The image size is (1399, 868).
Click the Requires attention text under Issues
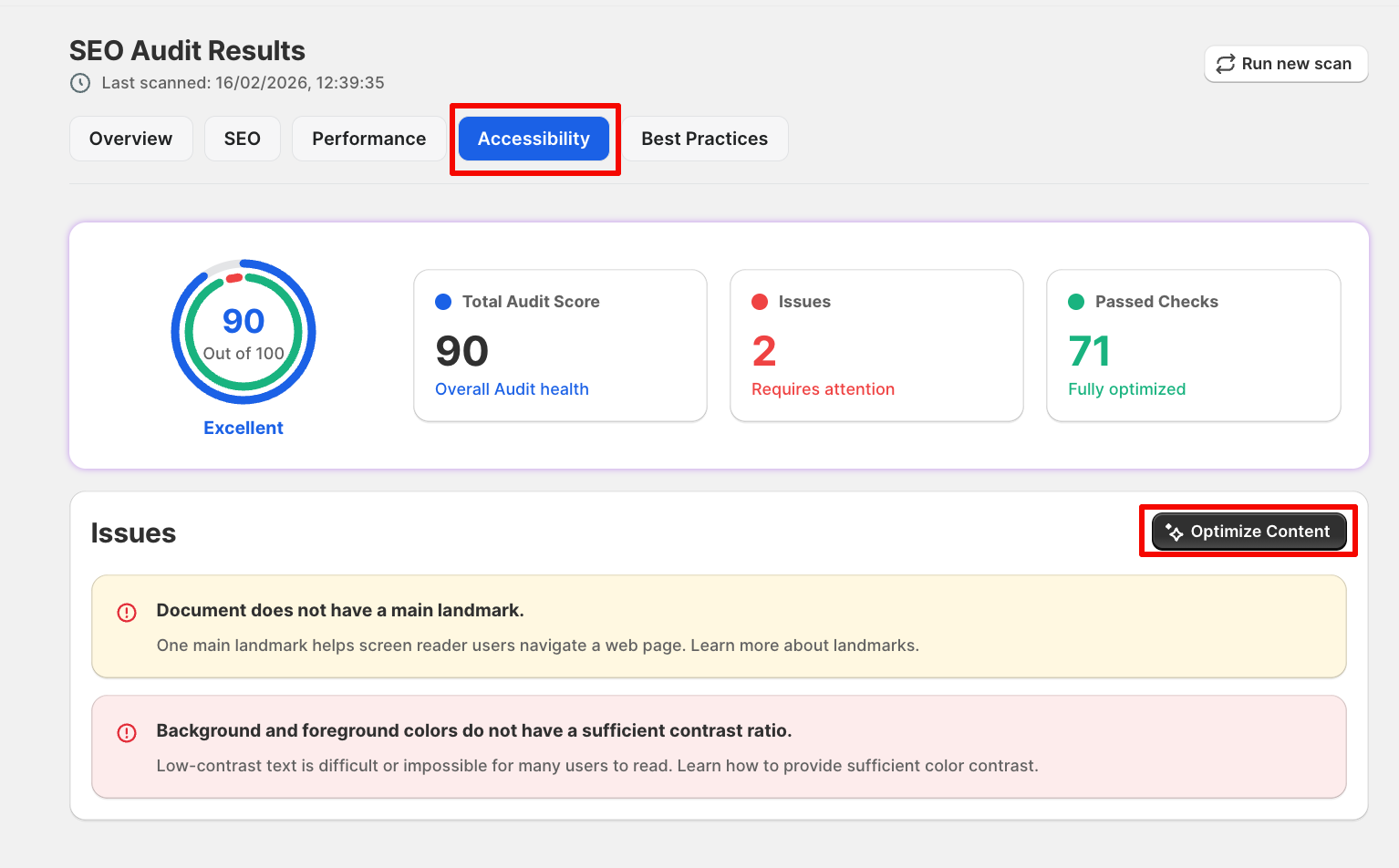pos(823,389)
